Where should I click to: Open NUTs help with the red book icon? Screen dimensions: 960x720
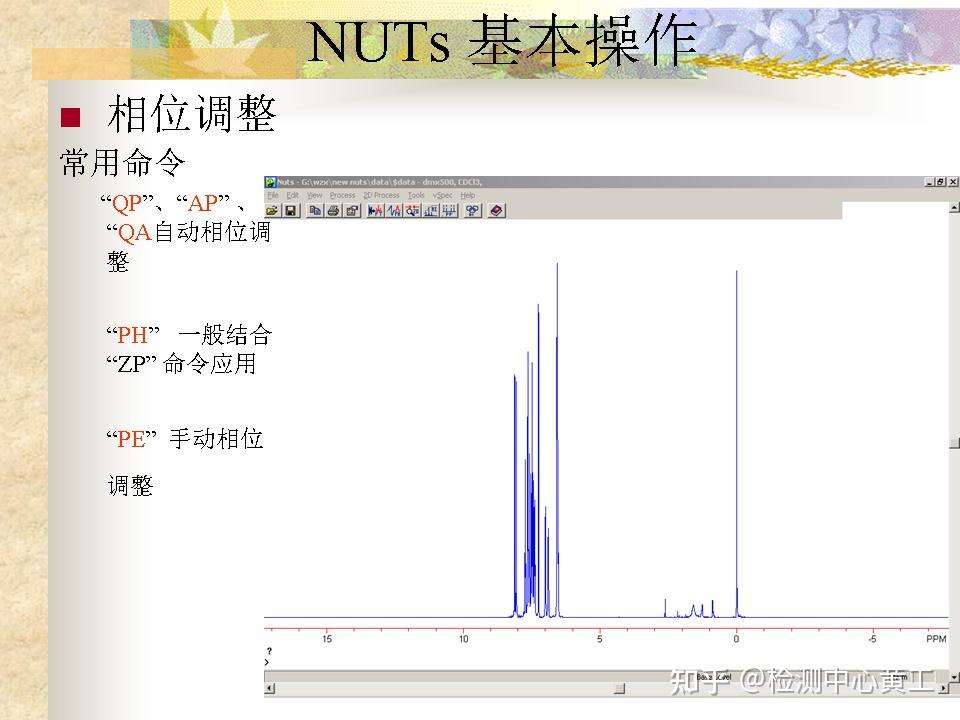(497, 210)
